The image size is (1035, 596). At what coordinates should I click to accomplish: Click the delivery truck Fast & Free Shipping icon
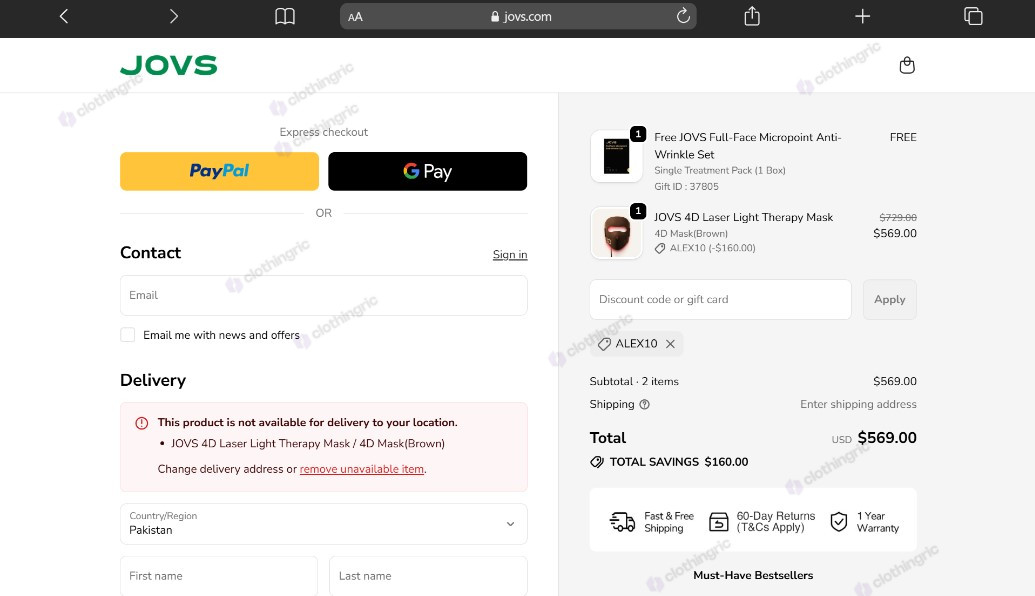point(622,522)
